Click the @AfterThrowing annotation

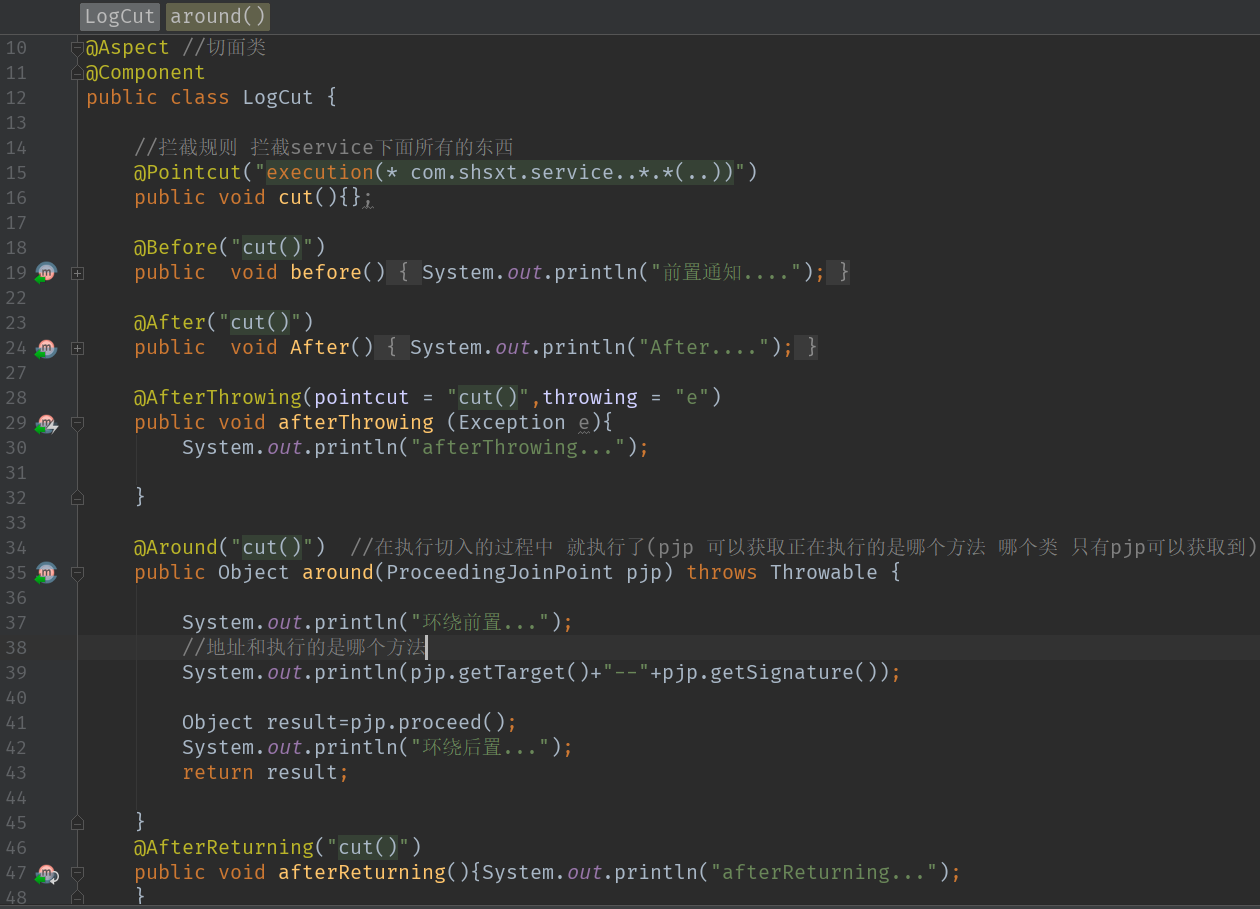(218, 397)
